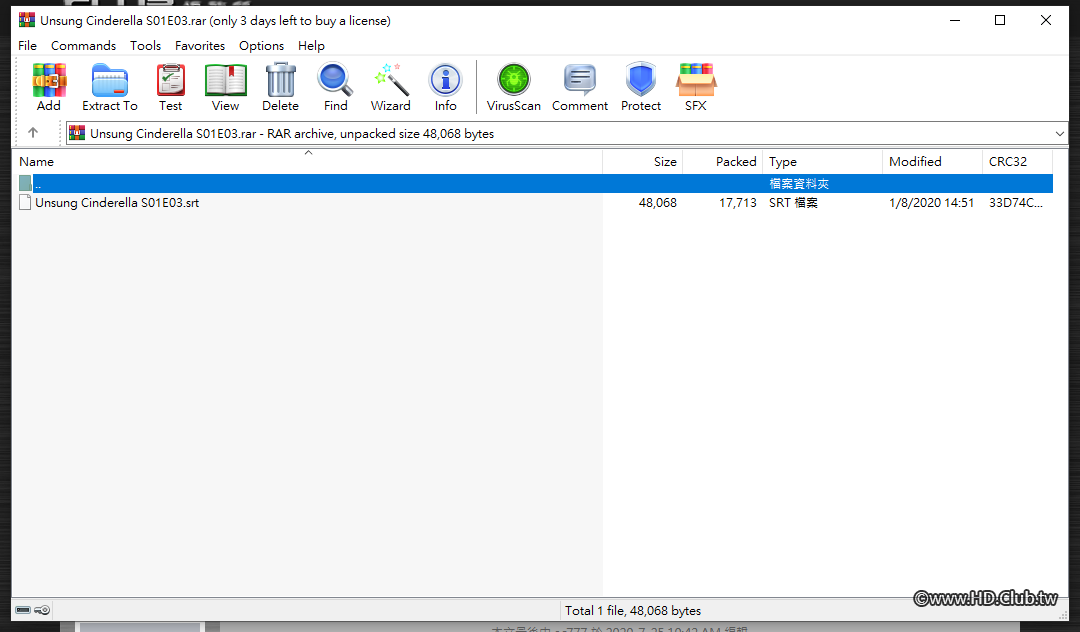This screenshot has width=1080, height=632.
Task: Open the Options menu
Action: [261, 45]
